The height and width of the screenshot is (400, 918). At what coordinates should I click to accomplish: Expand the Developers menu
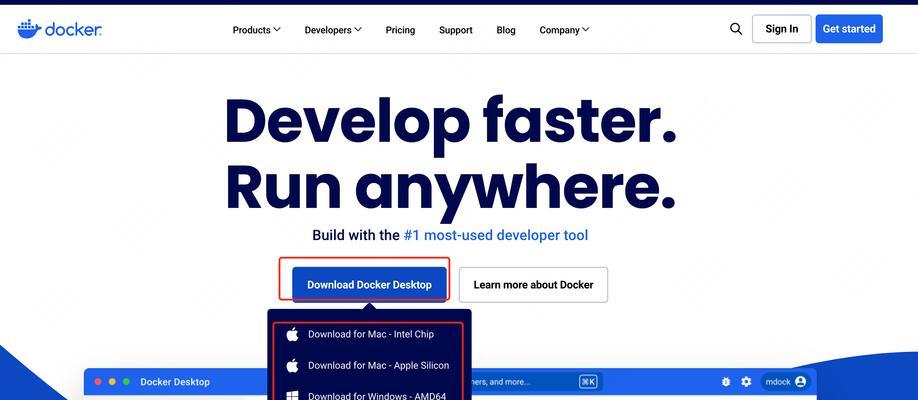click(333, 30)
